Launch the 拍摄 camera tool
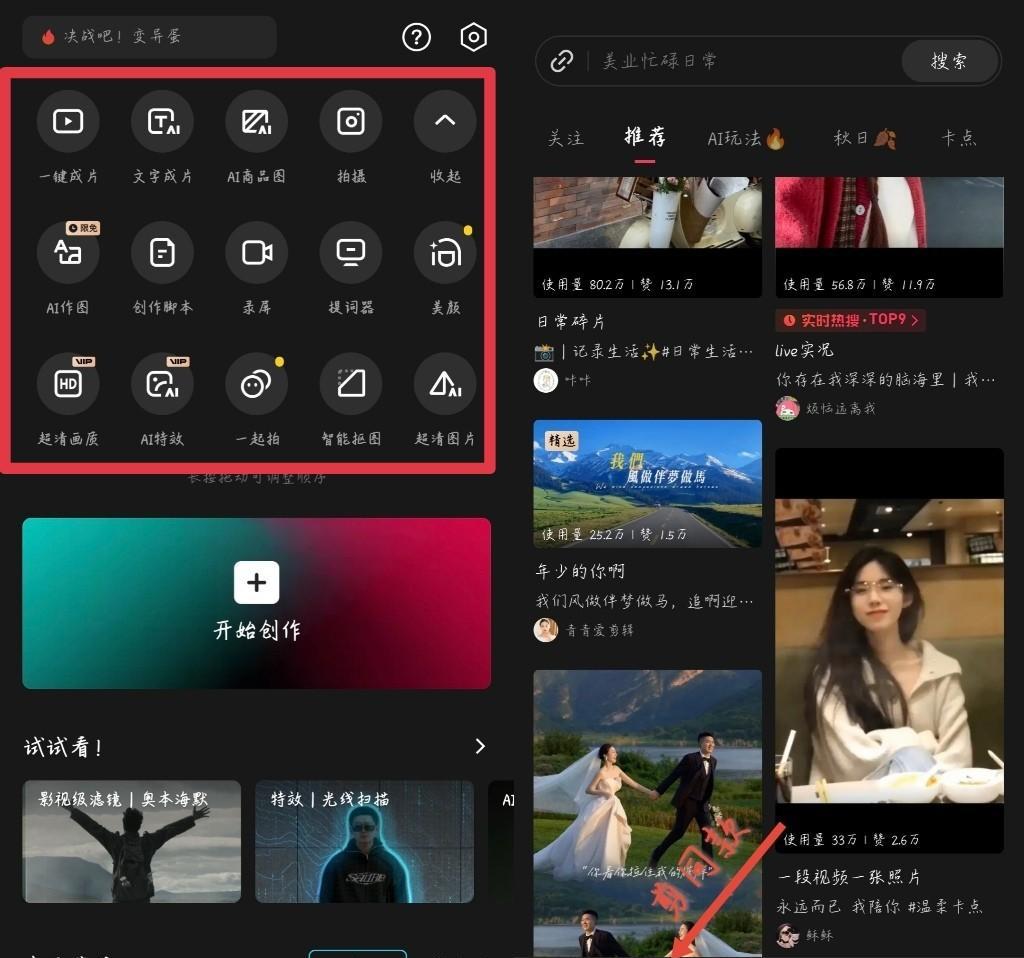The height and width of the screenshot is (958, 1024). (350, 121)
